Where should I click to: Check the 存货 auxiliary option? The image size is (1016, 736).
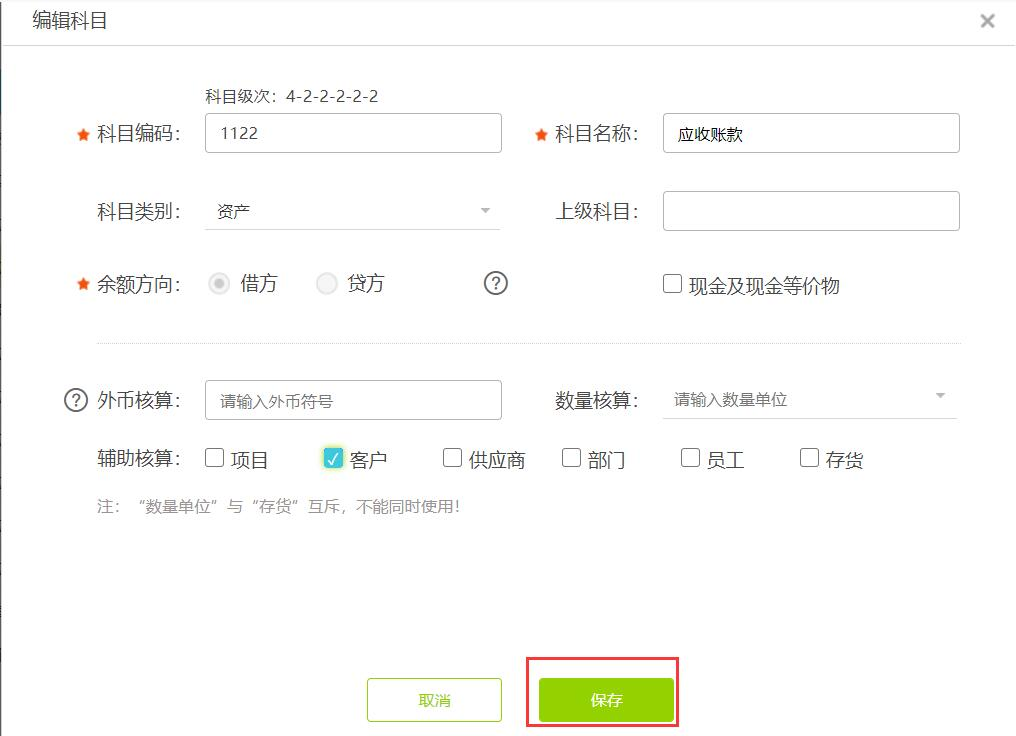[x=808, y=457]
